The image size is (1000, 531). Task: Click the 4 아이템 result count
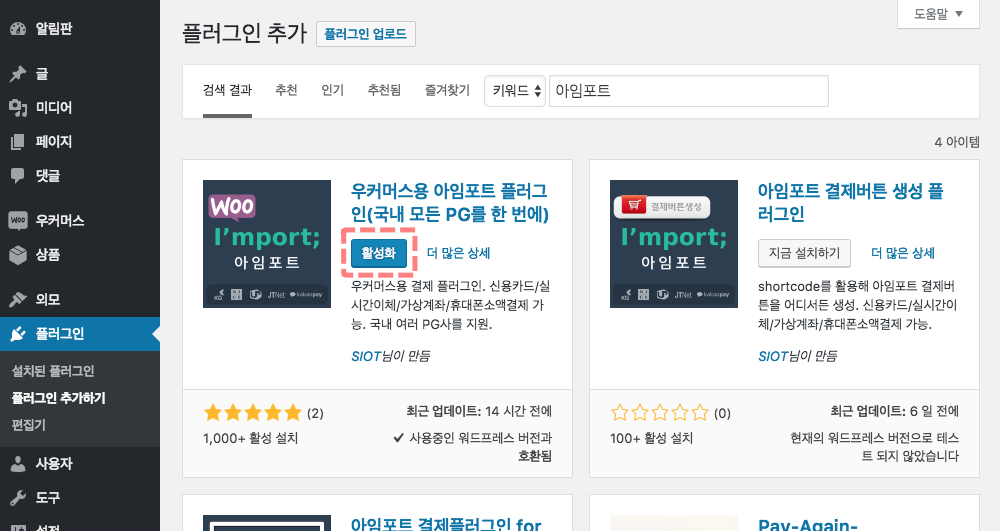tap(957, 142)
